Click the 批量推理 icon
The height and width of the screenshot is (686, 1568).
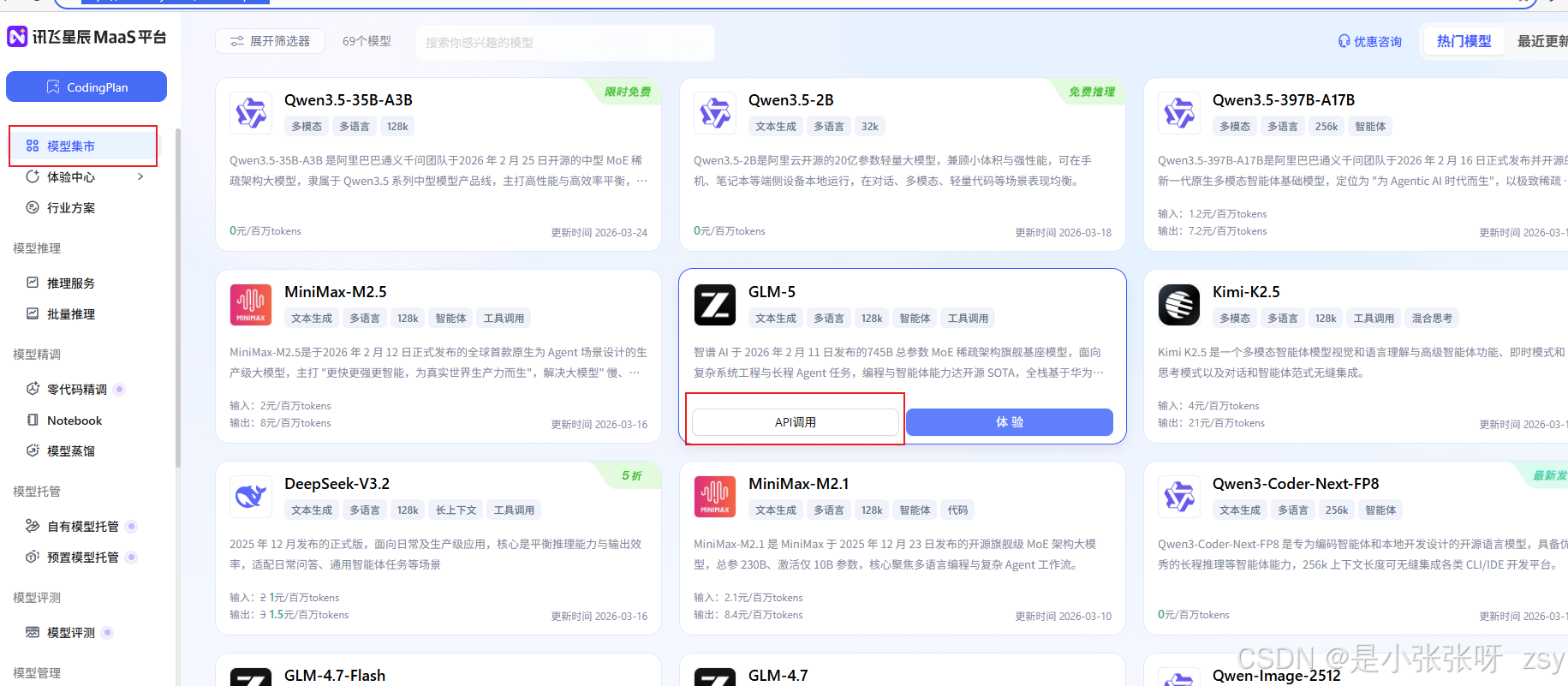pyautogui.click(x=33, y=313)
